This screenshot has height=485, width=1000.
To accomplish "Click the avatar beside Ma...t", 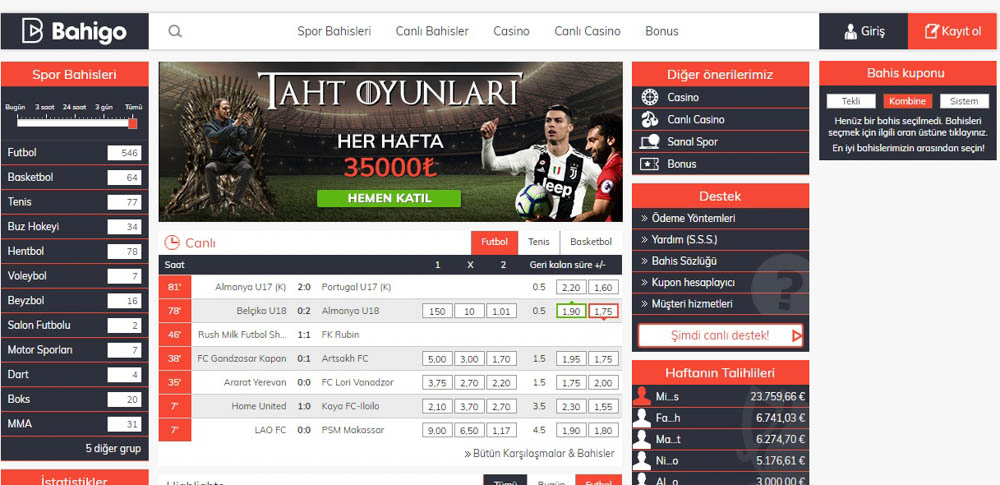I will pyautogui.click(x=642, y=440).
